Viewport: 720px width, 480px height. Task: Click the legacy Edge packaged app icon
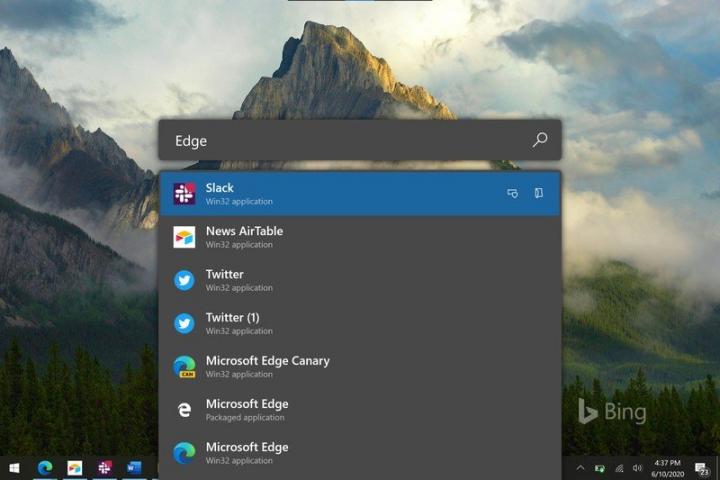click(184, 410)
